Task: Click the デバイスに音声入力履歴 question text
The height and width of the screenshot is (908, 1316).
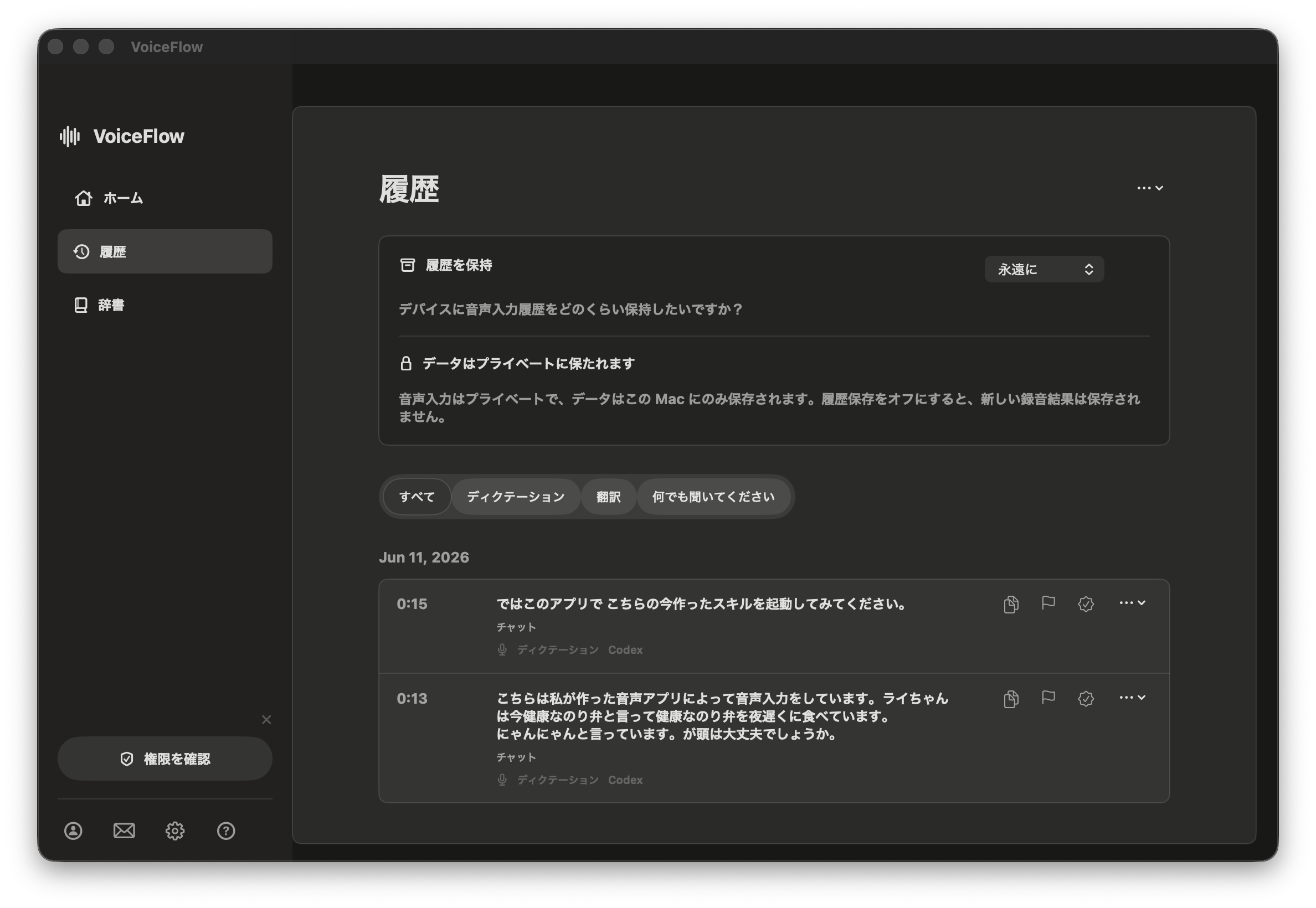Action: coord(570,309)
